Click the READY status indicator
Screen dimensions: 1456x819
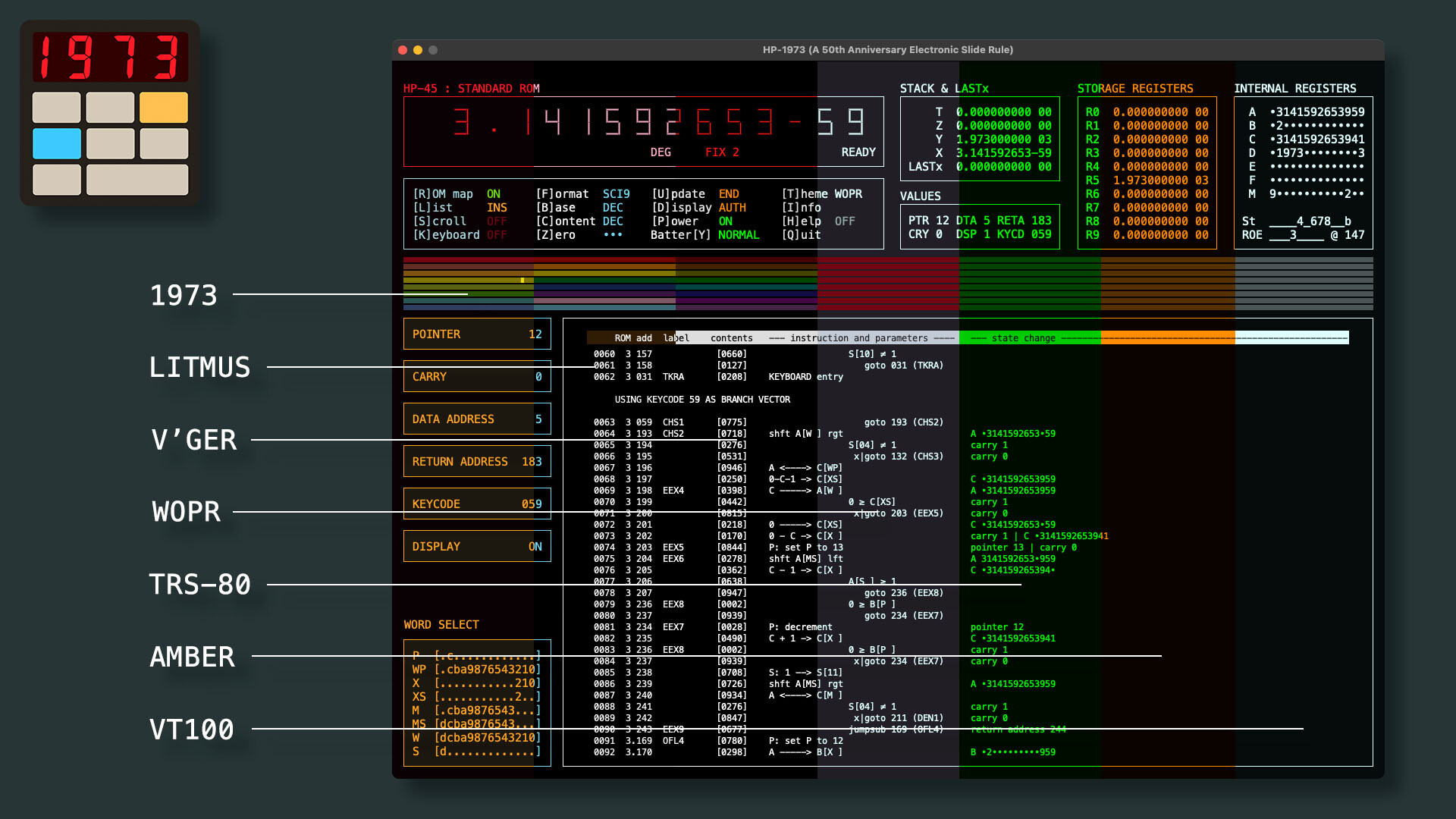(x=858, y=152)
